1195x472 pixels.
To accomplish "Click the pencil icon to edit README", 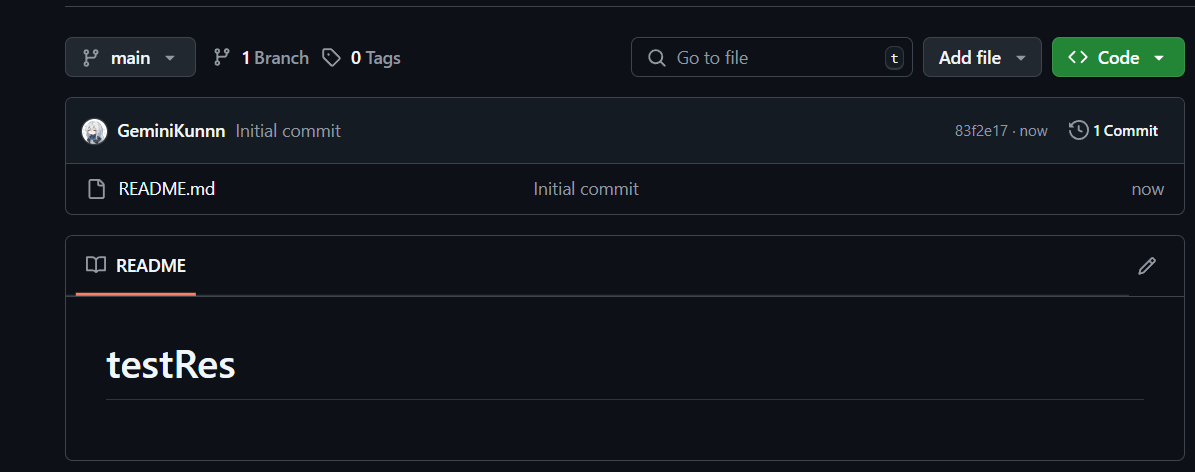I will click(x=1147, y=266).
